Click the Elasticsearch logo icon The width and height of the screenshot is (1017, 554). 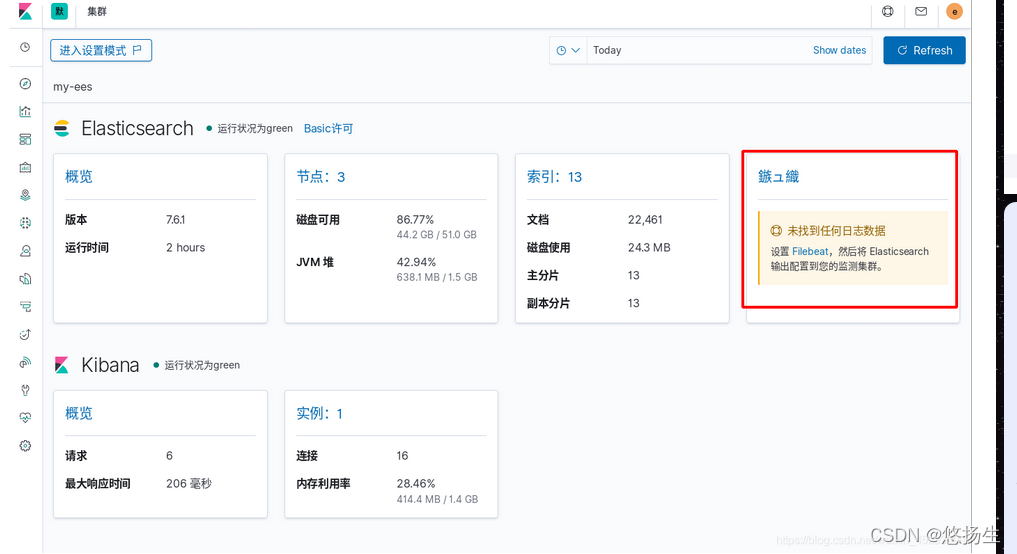click(62, 128)
